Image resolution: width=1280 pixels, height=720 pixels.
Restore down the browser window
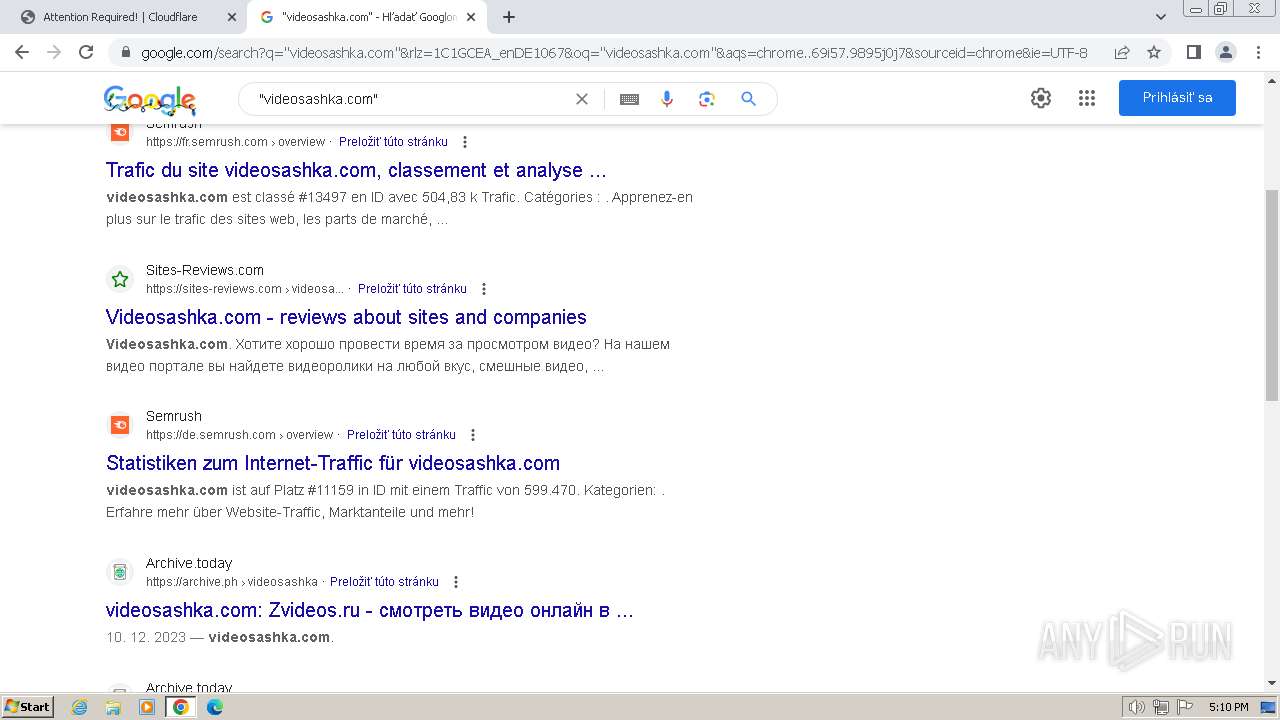1221,8
